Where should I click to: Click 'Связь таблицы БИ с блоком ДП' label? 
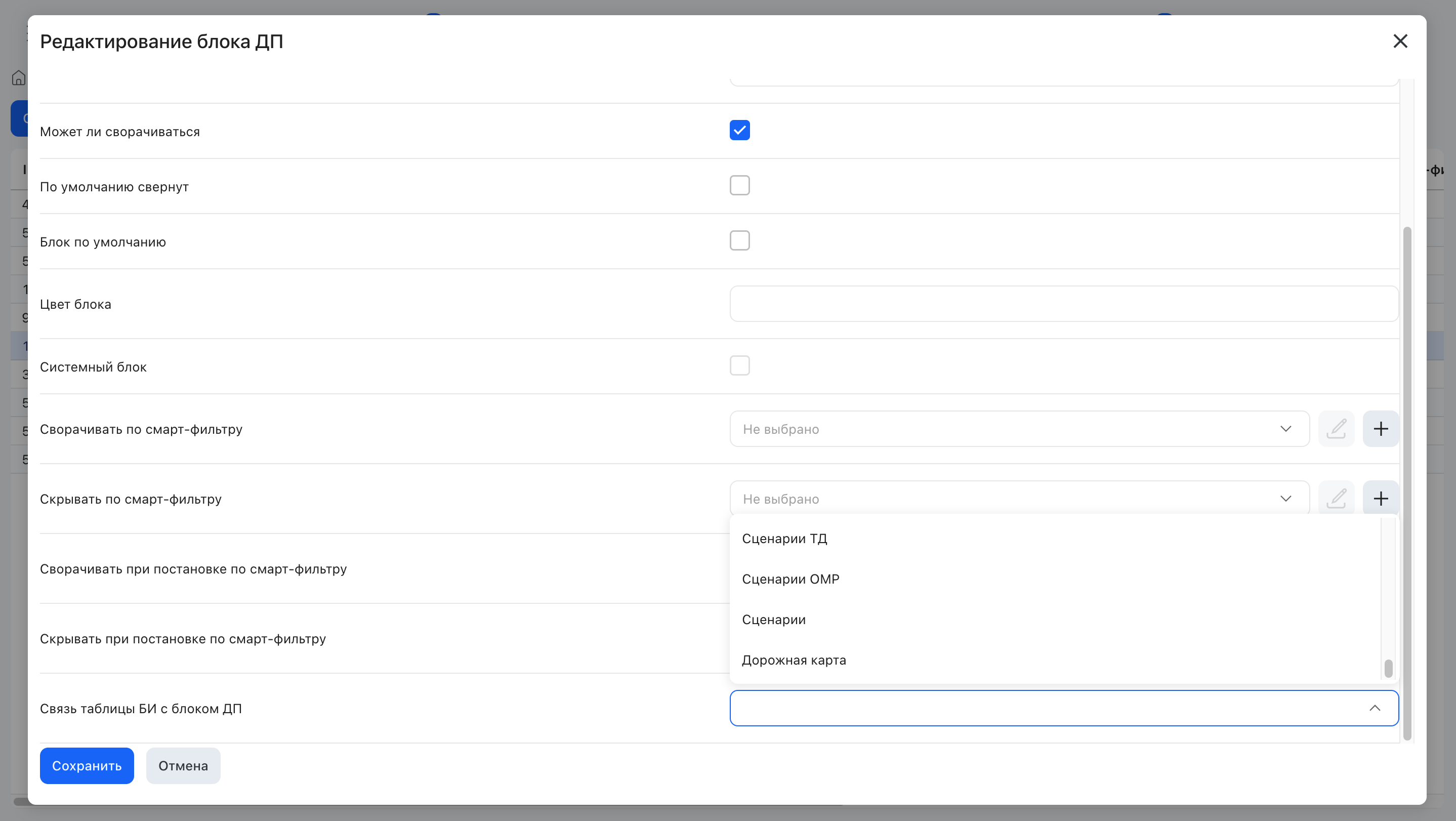[141, 709]
